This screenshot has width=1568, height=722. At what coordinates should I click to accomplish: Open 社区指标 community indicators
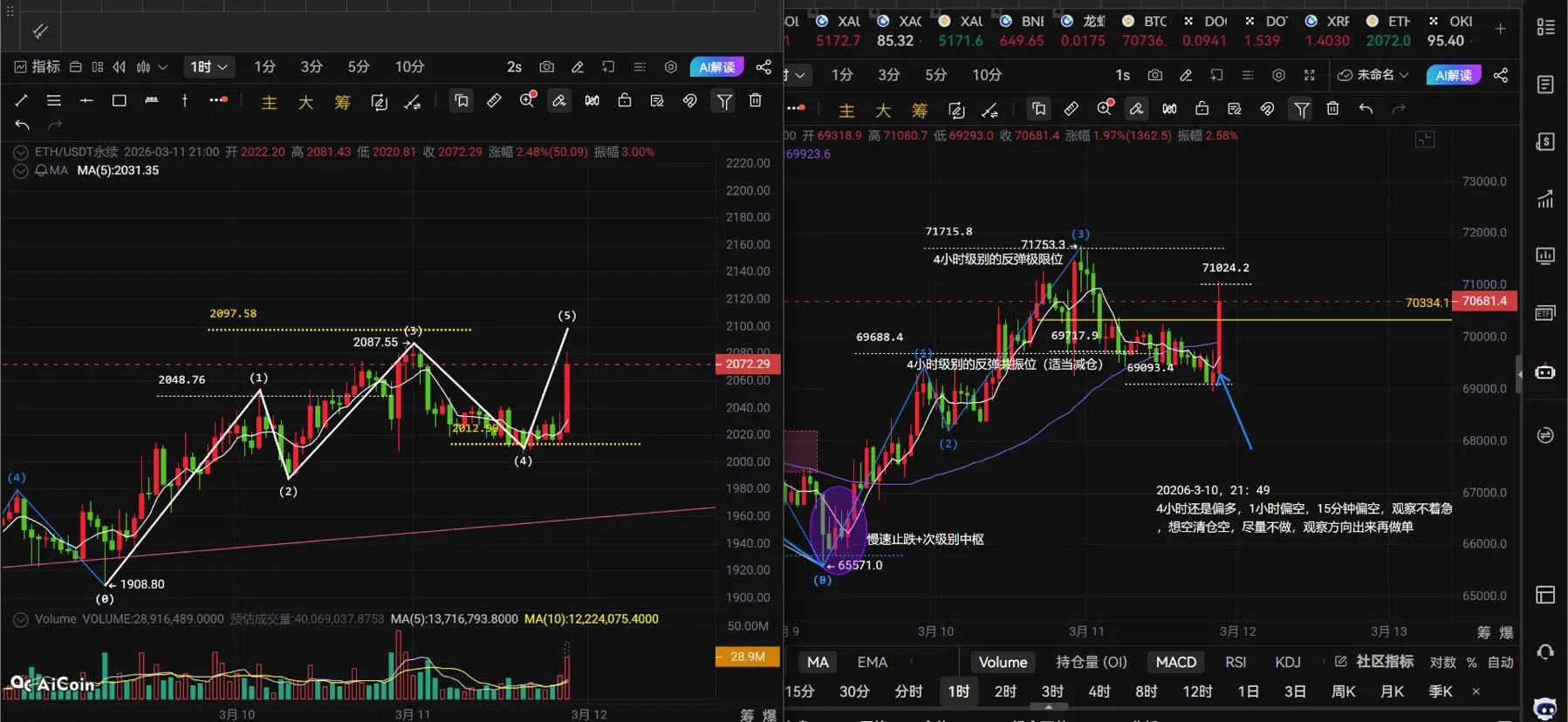tap(1374, 662)
